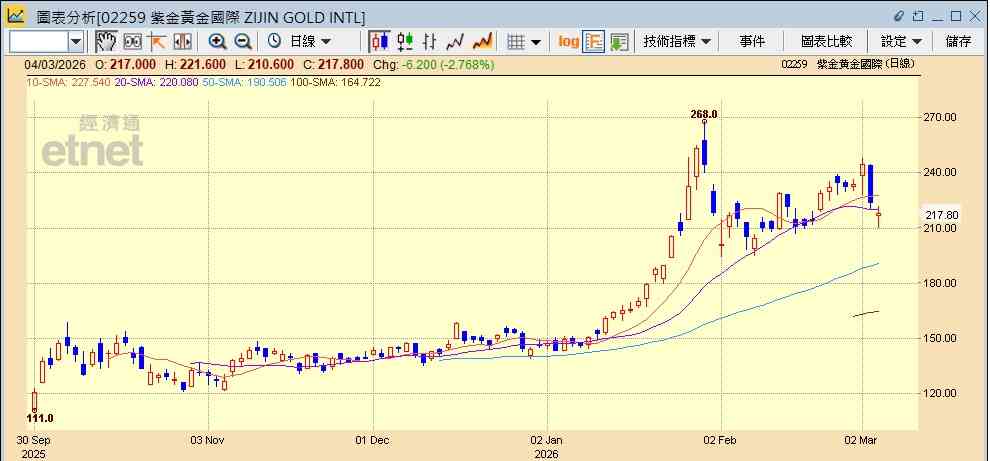Open the 技術指標 dropdown menu
The image size is (990, 461).
coord(677,42)
